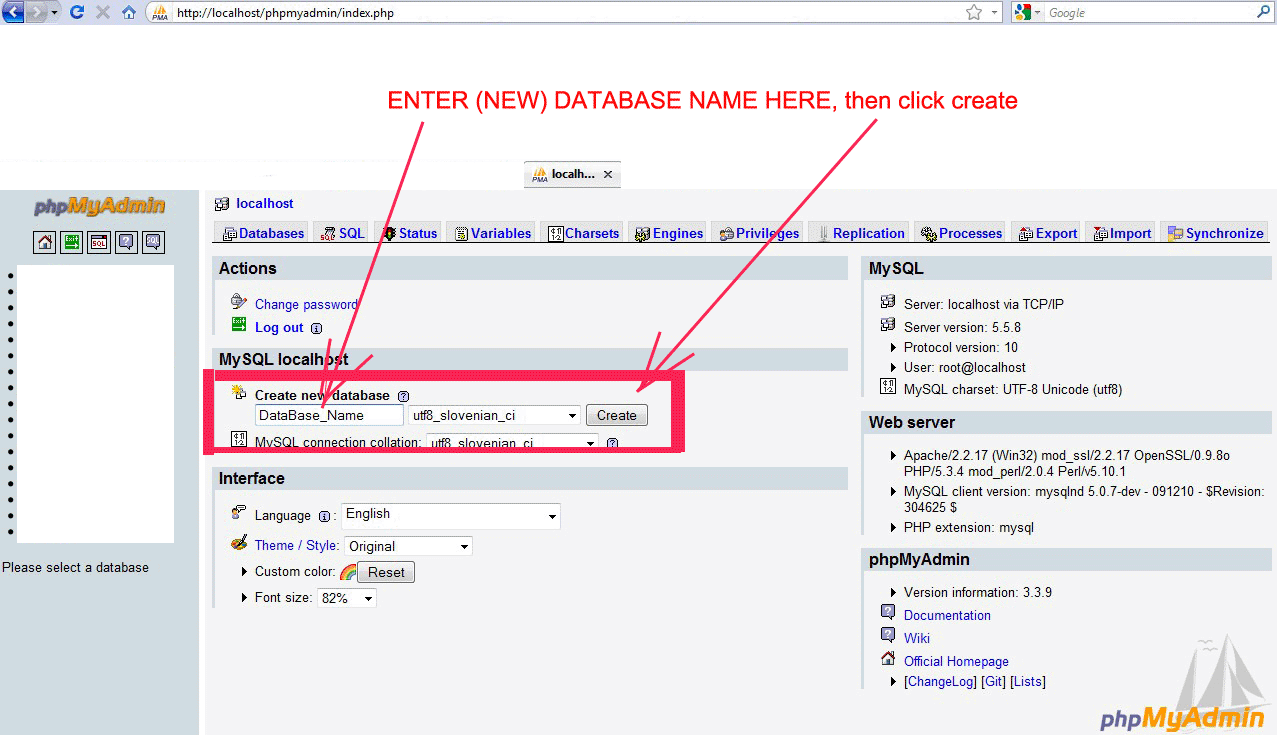This screenshot has width=1277, height=735.
Task: Open the phpMyAdmin Home icon
Action: click(x=45, y=242)
